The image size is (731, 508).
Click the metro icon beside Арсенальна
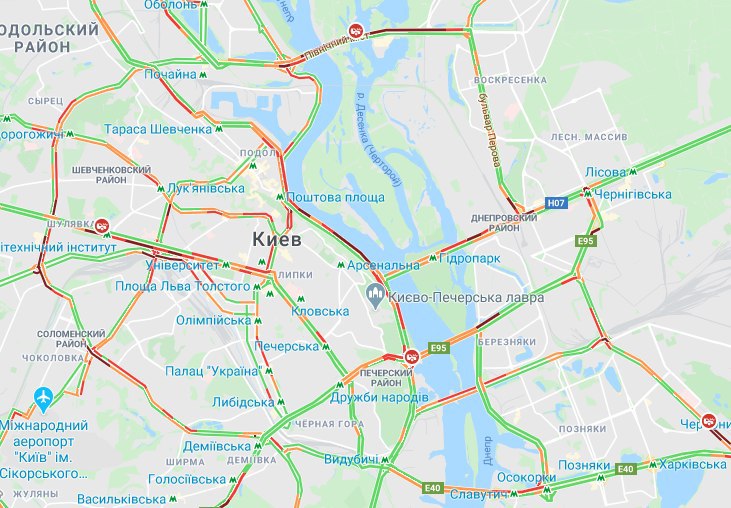(x=341, y=265)
